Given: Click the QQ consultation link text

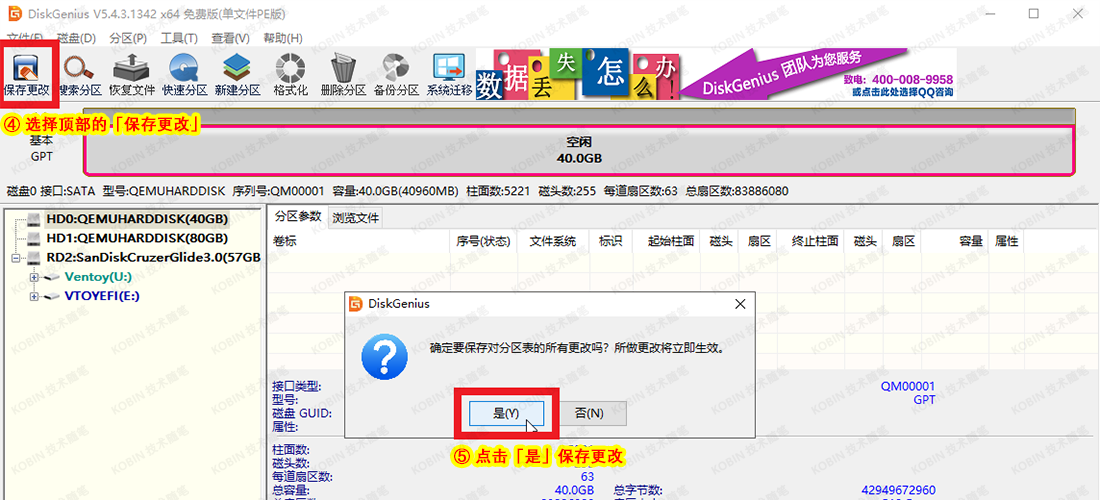Looking at the screenshot, I should (901, 92).
